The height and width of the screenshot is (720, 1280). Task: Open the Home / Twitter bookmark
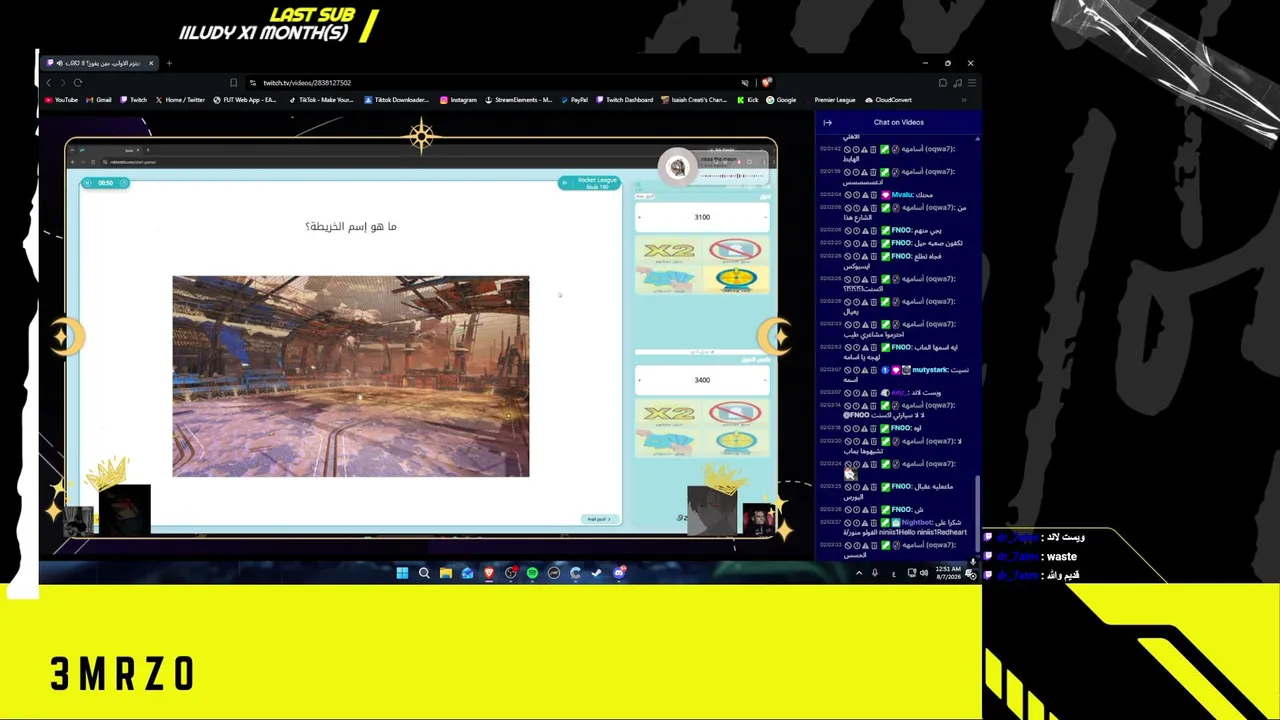pyautogui.click(x=181, y=100)
